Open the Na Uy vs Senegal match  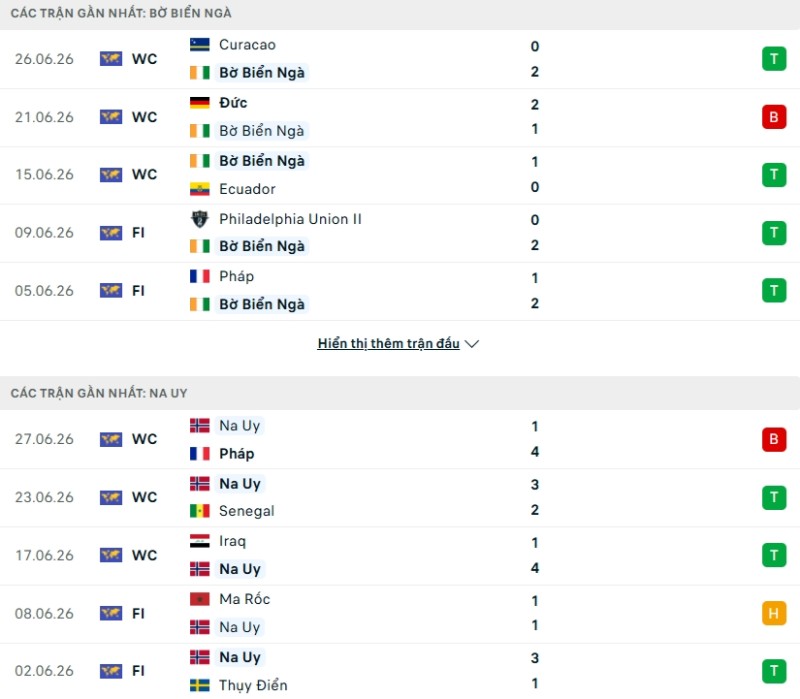point(400,497)
